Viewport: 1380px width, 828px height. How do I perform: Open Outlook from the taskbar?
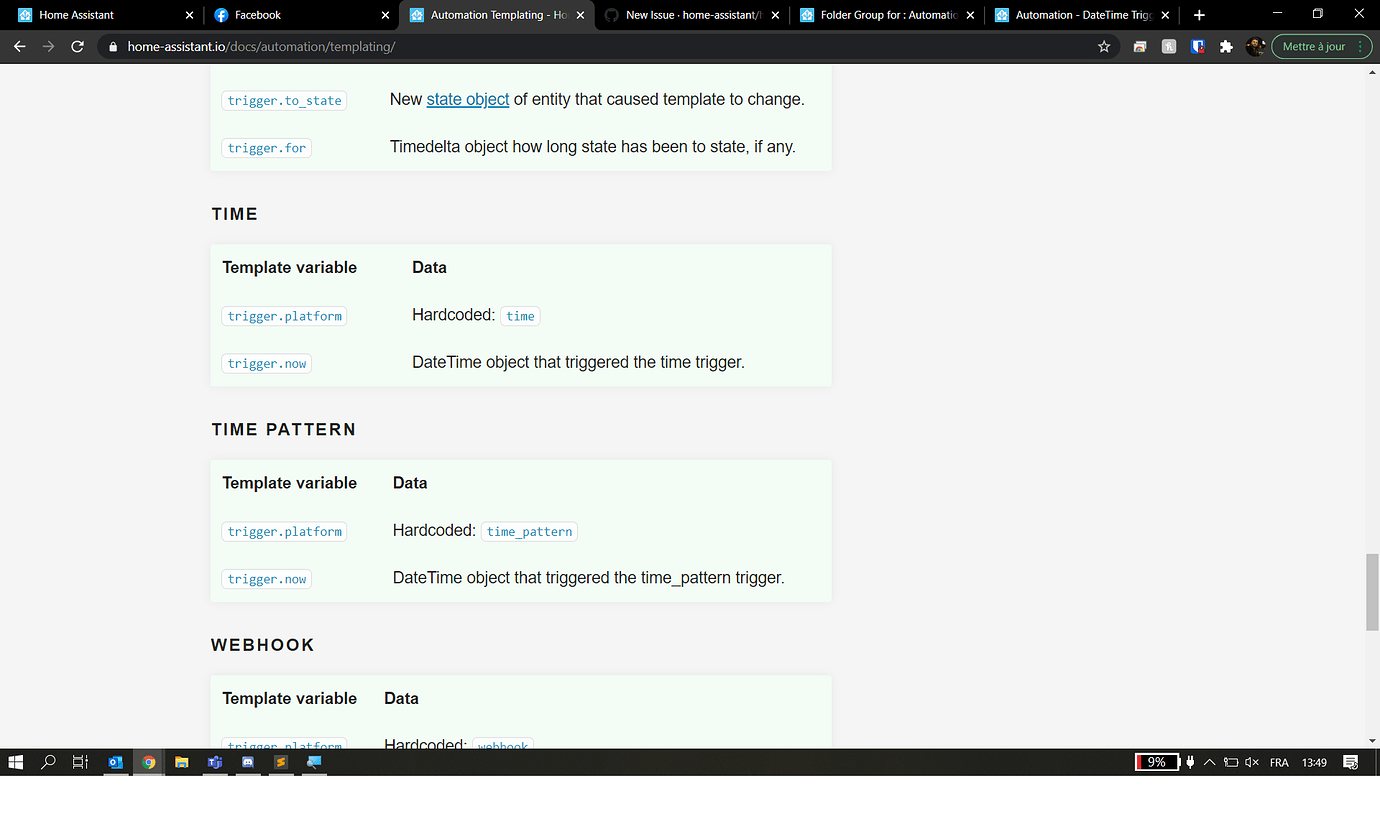tap(115, 762)
